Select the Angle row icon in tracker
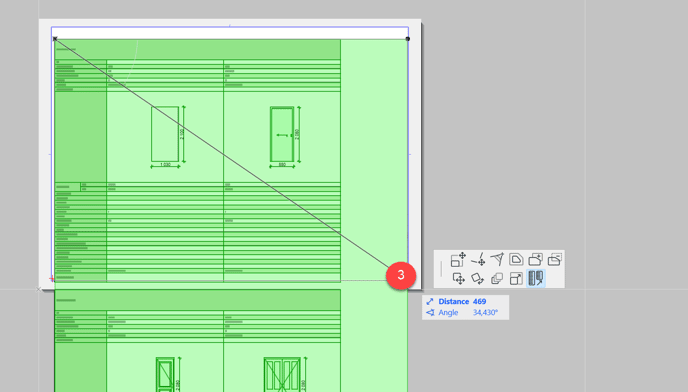The height and width of the screenshot is (392, 688). [430, 313]
